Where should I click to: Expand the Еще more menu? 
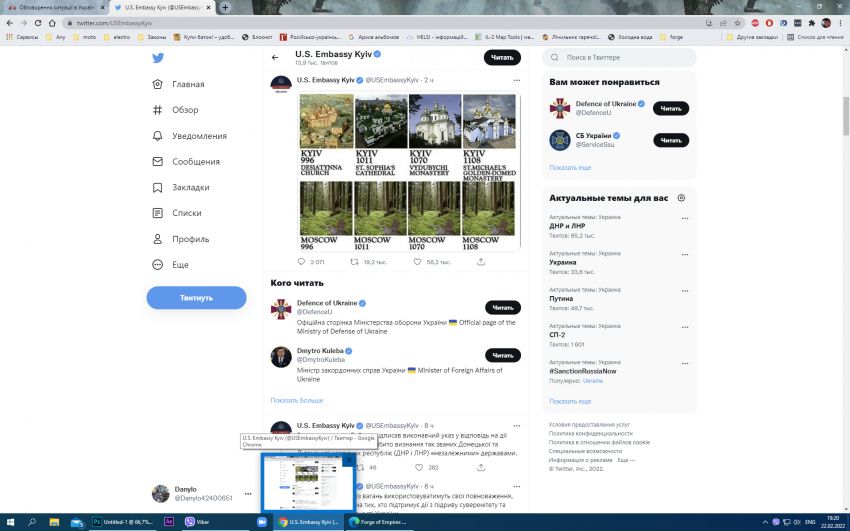click(170, 265)
